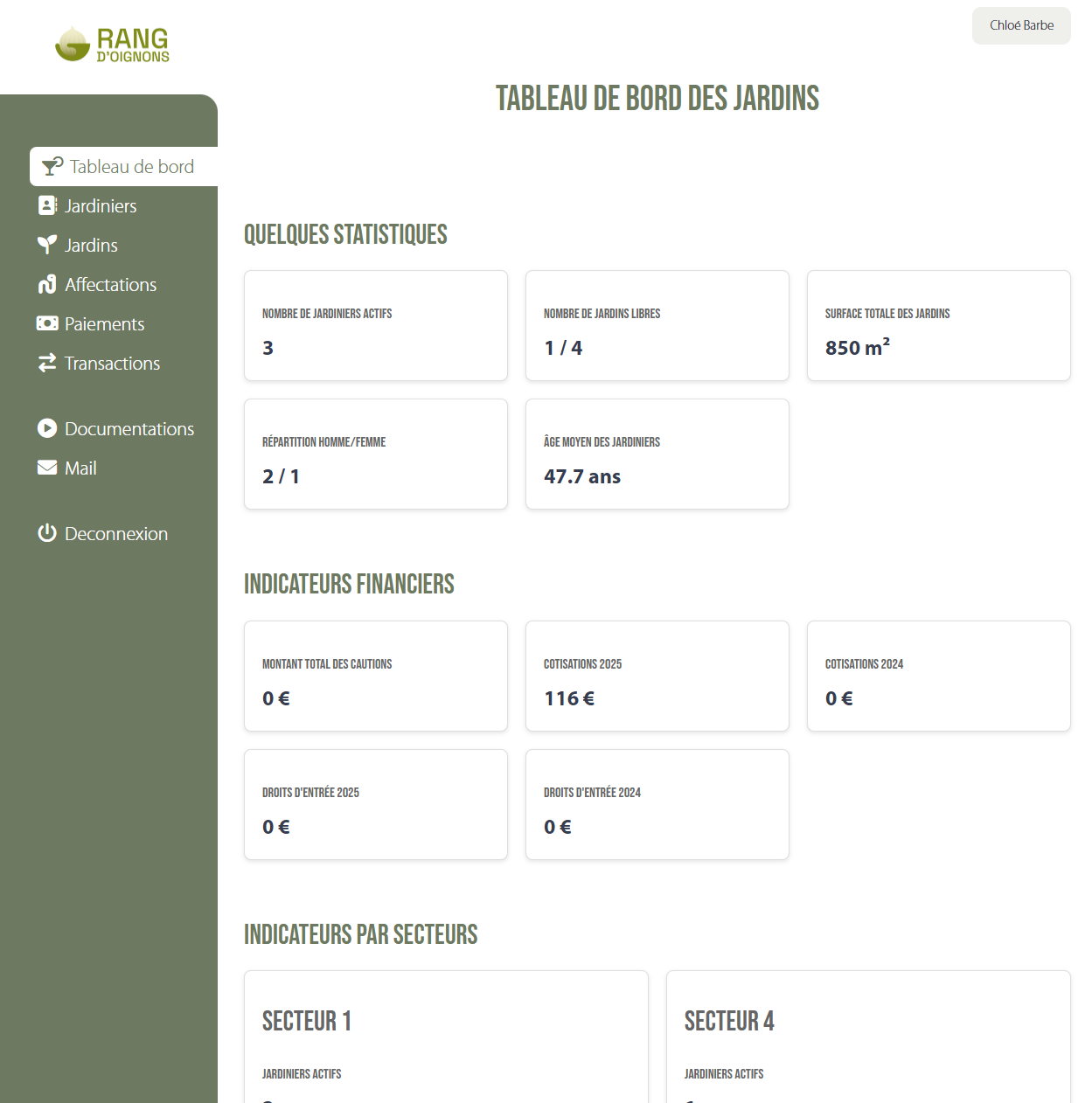Select the Affectations menu entry
Viewport: 1092px width, 1103px height.
110,285
